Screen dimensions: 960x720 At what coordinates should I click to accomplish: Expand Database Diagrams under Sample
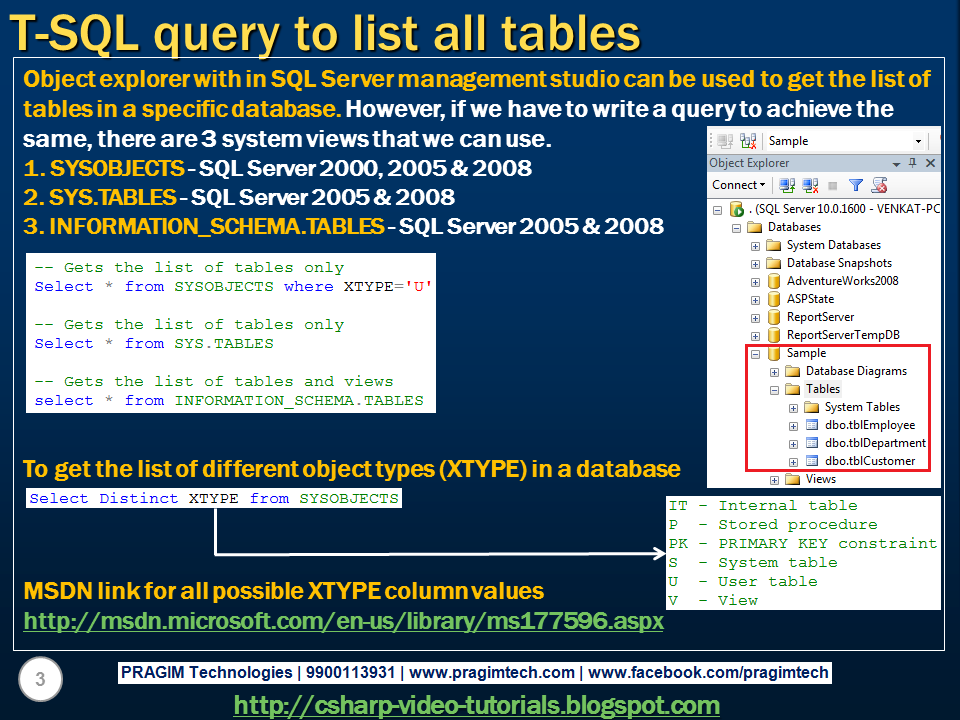pyautogui.click(x=774, y=372)
